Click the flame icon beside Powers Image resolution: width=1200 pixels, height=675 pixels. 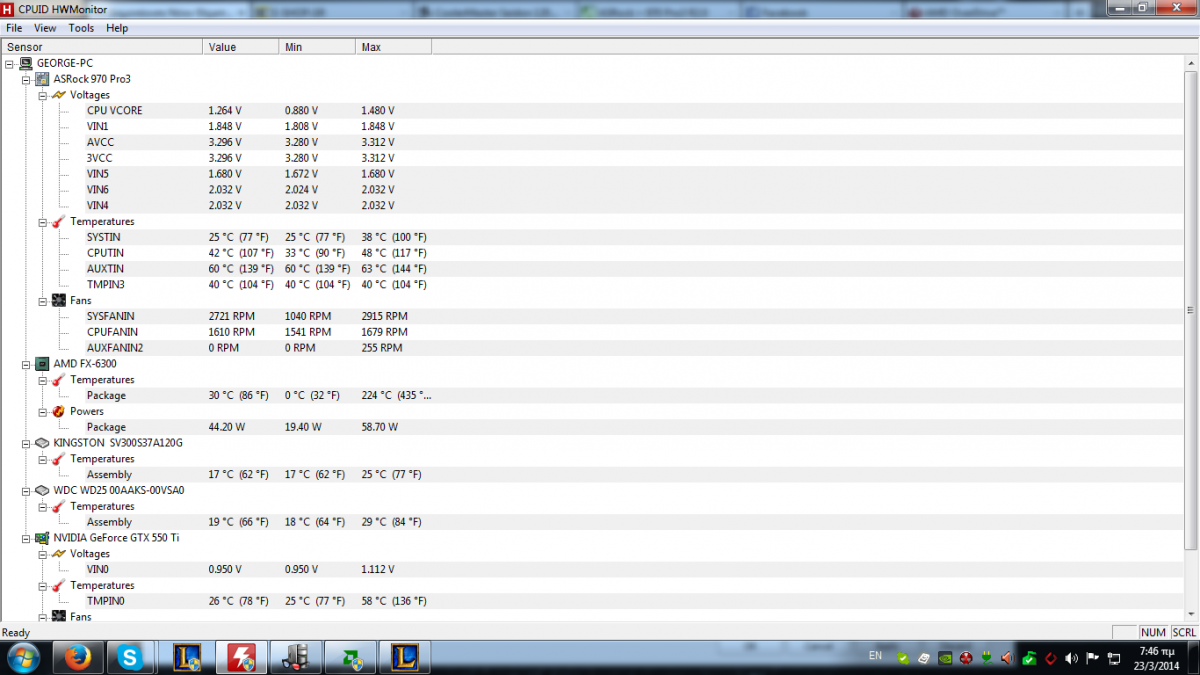pyautogui.click(x=59, y=411)
